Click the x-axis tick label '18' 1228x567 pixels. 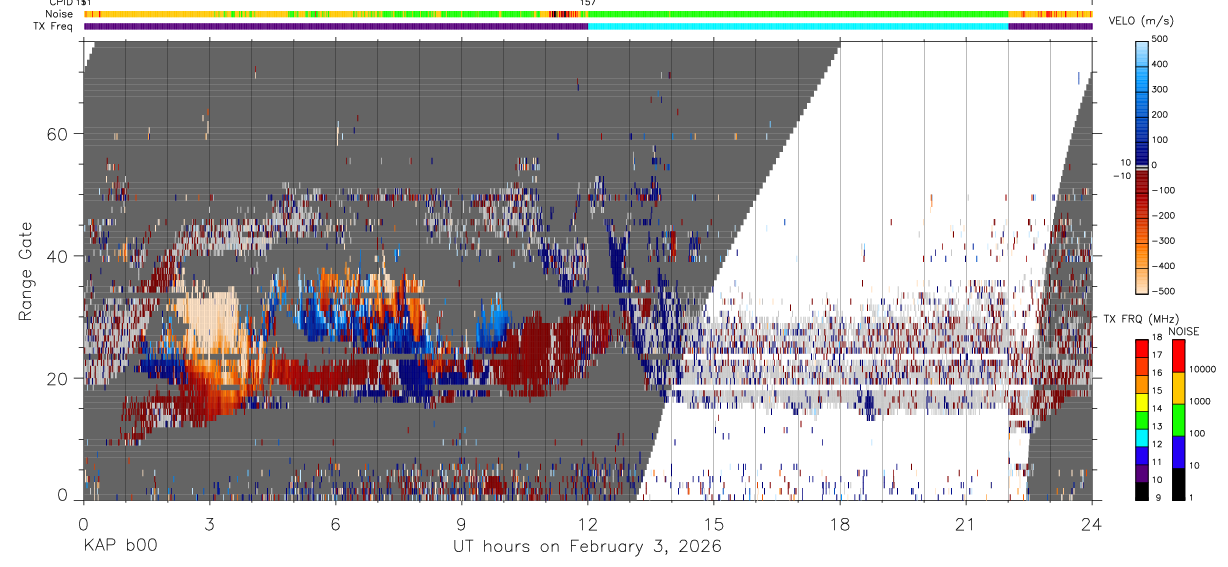pyautogui.click(x=840, y=524)
